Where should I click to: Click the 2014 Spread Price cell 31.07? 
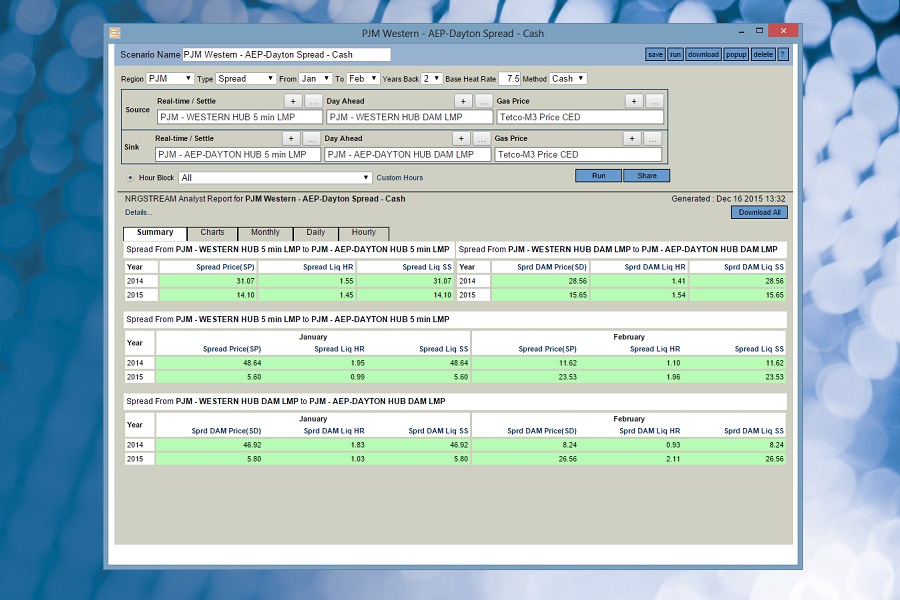208,281
